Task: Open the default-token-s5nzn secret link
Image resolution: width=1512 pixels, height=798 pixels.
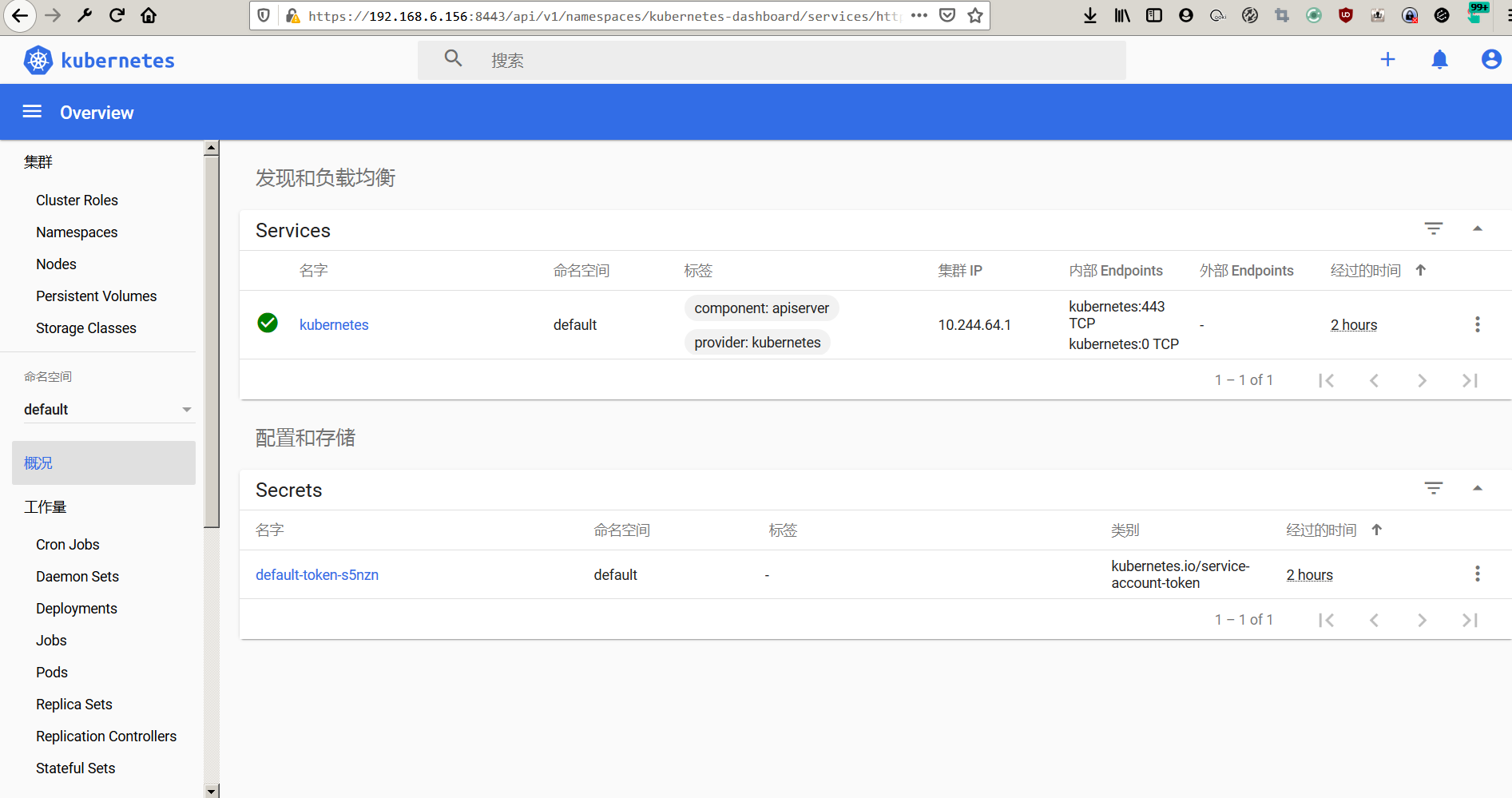Action: [317, 575]
